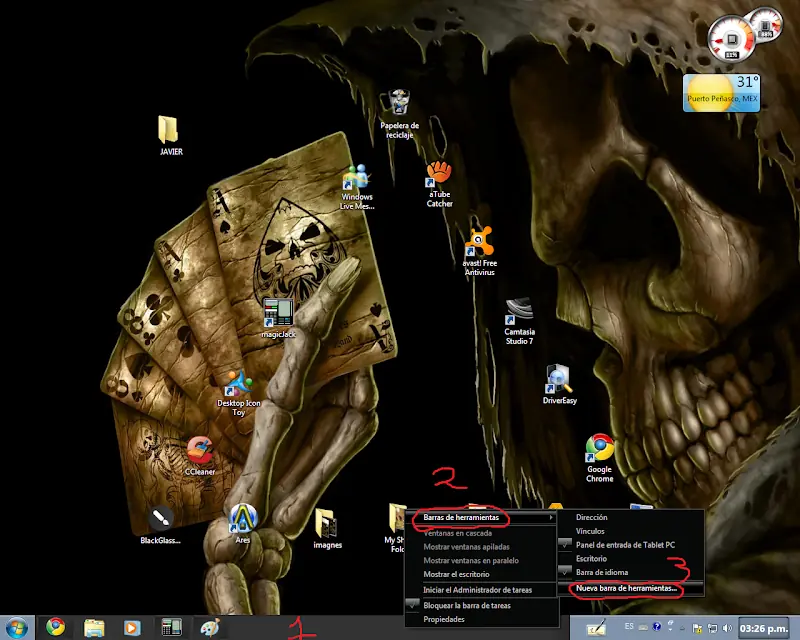This screenshot has width=800, height=640.
Task: Select the BlackGlass desktop icon
Action: point(160,526)
